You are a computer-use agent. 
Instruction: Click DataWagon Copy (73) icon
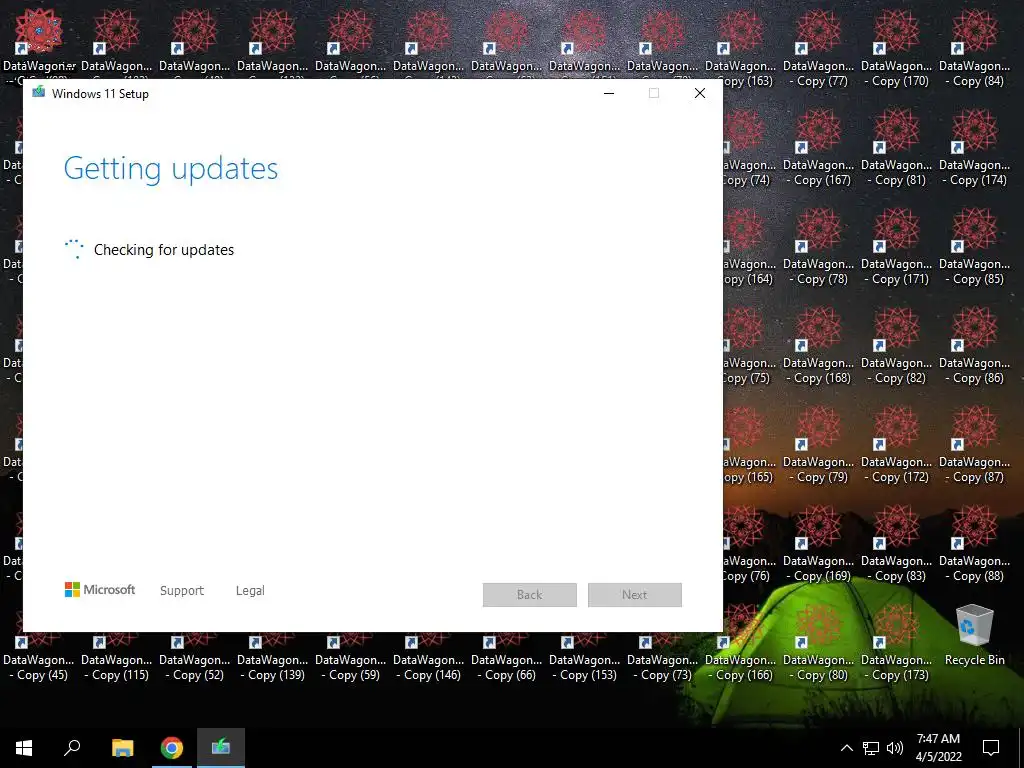(662, 656)
